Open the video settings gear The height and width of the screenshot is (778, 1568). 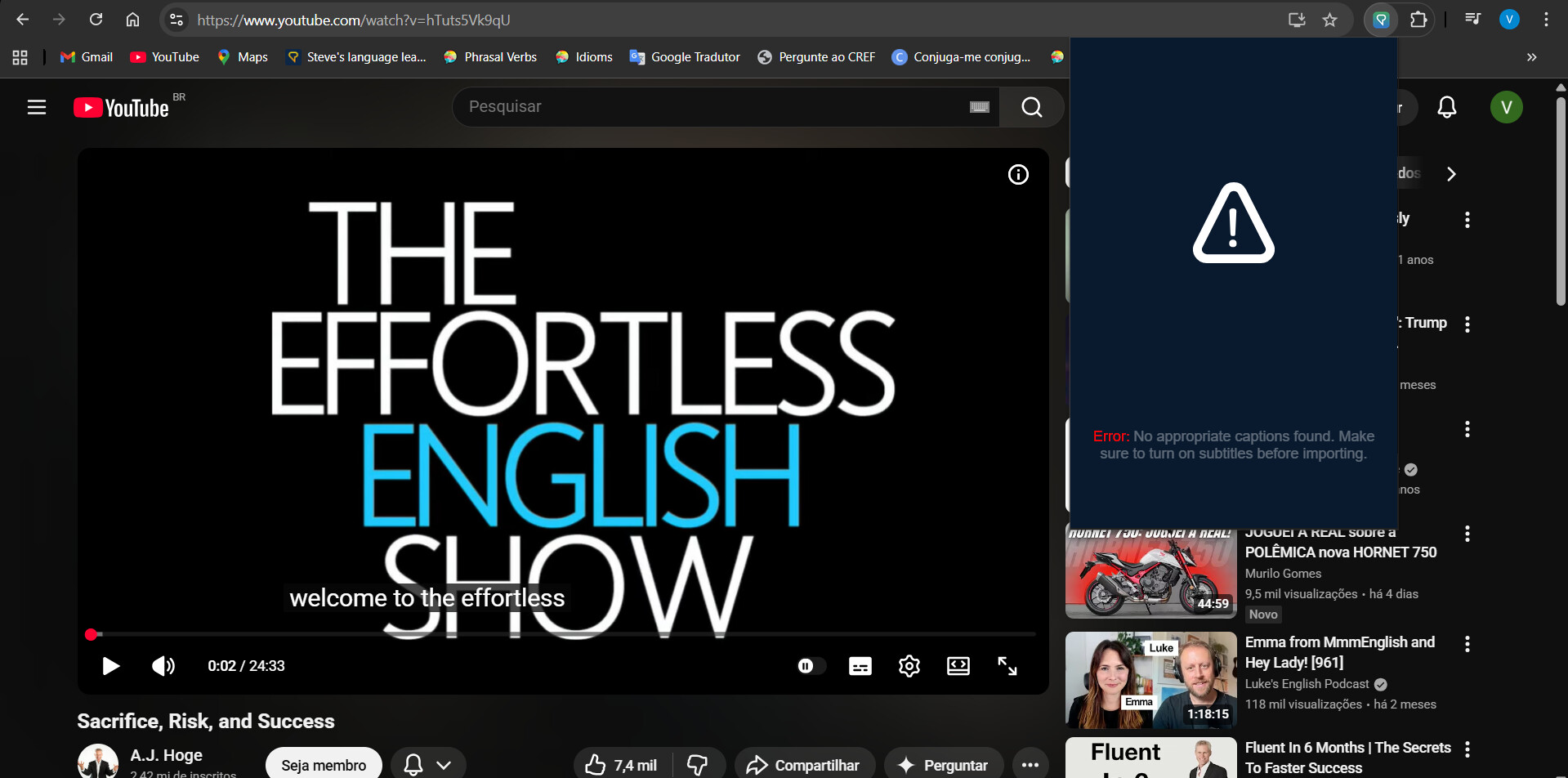coord(909,666)
